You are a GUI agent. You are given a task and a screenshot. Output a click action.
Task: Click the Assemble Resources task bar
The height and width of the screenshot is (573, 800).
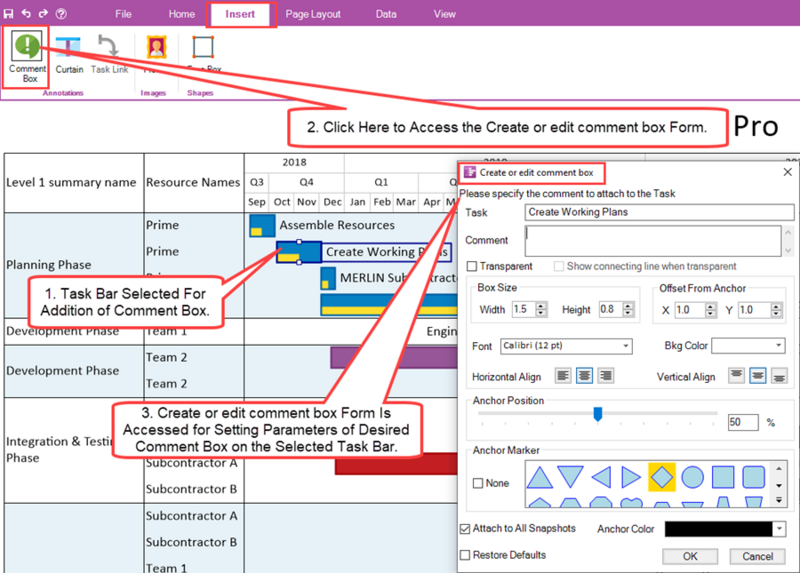262,226
